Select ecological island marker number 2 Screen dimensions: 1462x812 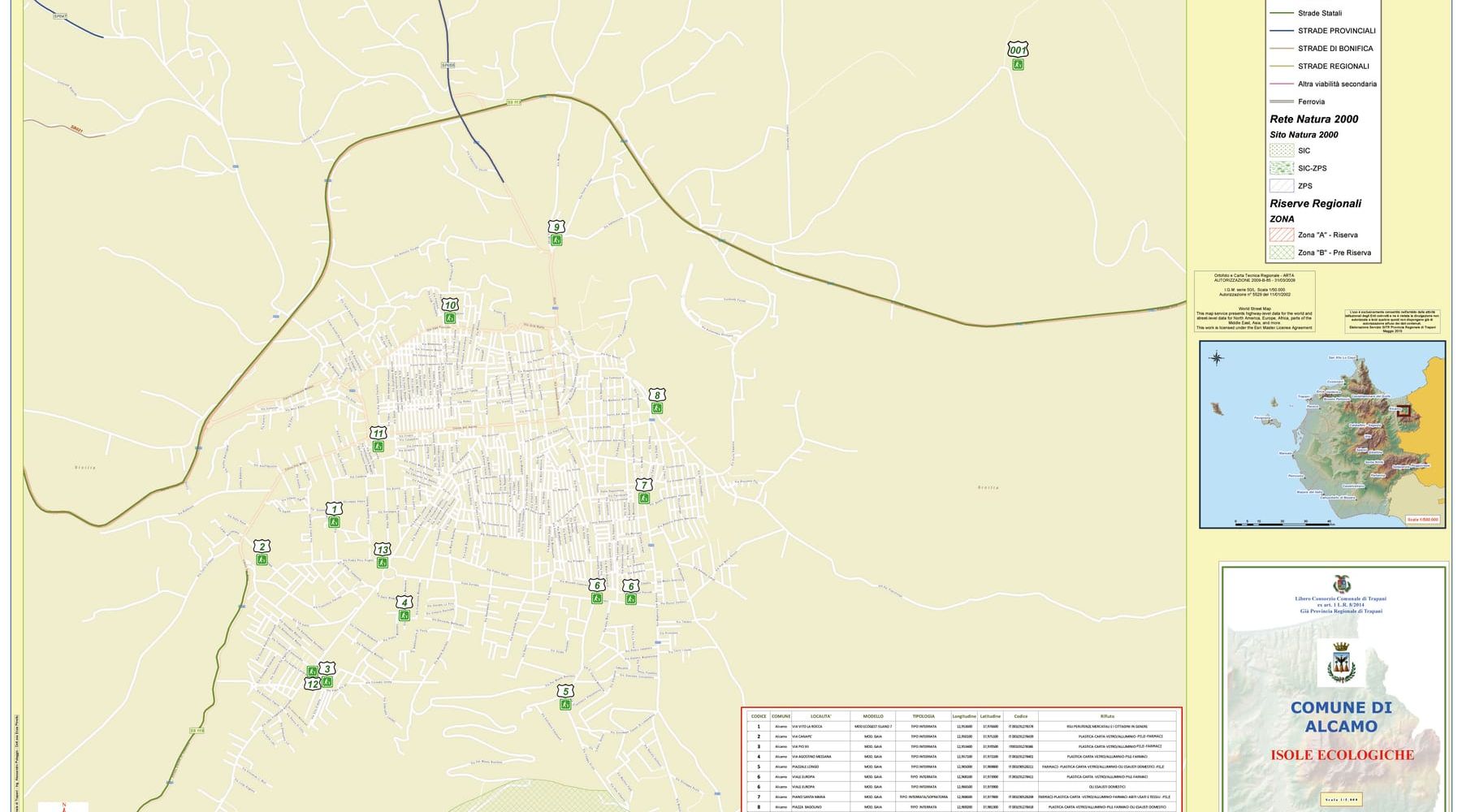(262, 553)
